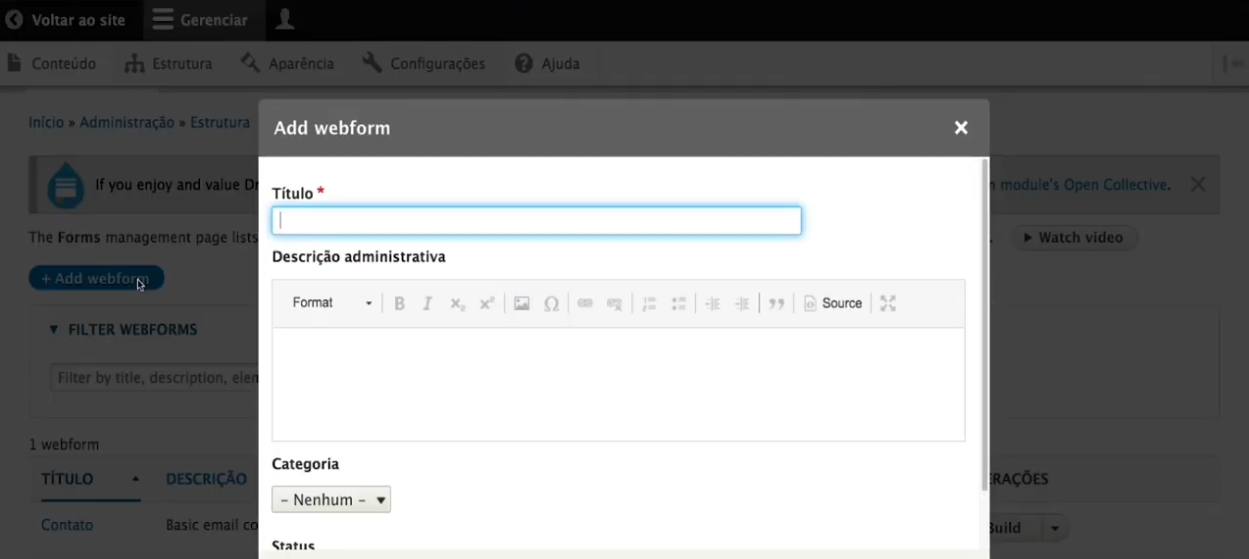Switch editor to Source view
This screenshot has height=559, width=1249.
(833, 303)
